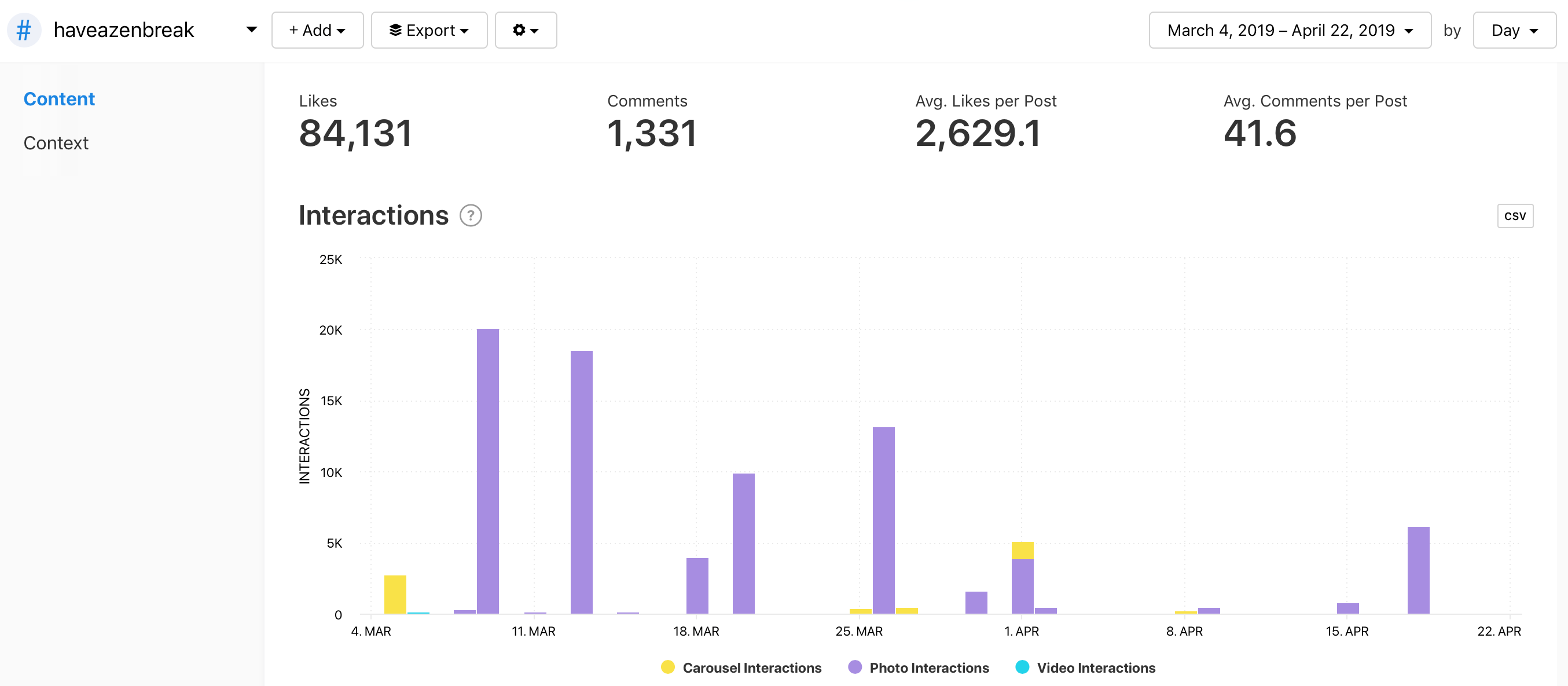This screenshot has width=1568, height=686.
Task: Toggle Video Interactions legend series
Action: tap(1095, 667)
